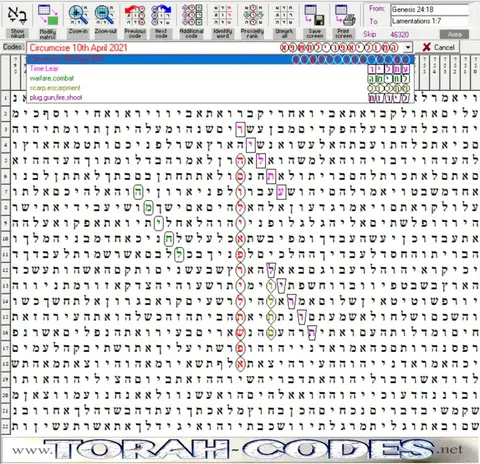This screenshot has height=464, width=480.
Task: Activate the Identify word tool
Action: [222, 15]
